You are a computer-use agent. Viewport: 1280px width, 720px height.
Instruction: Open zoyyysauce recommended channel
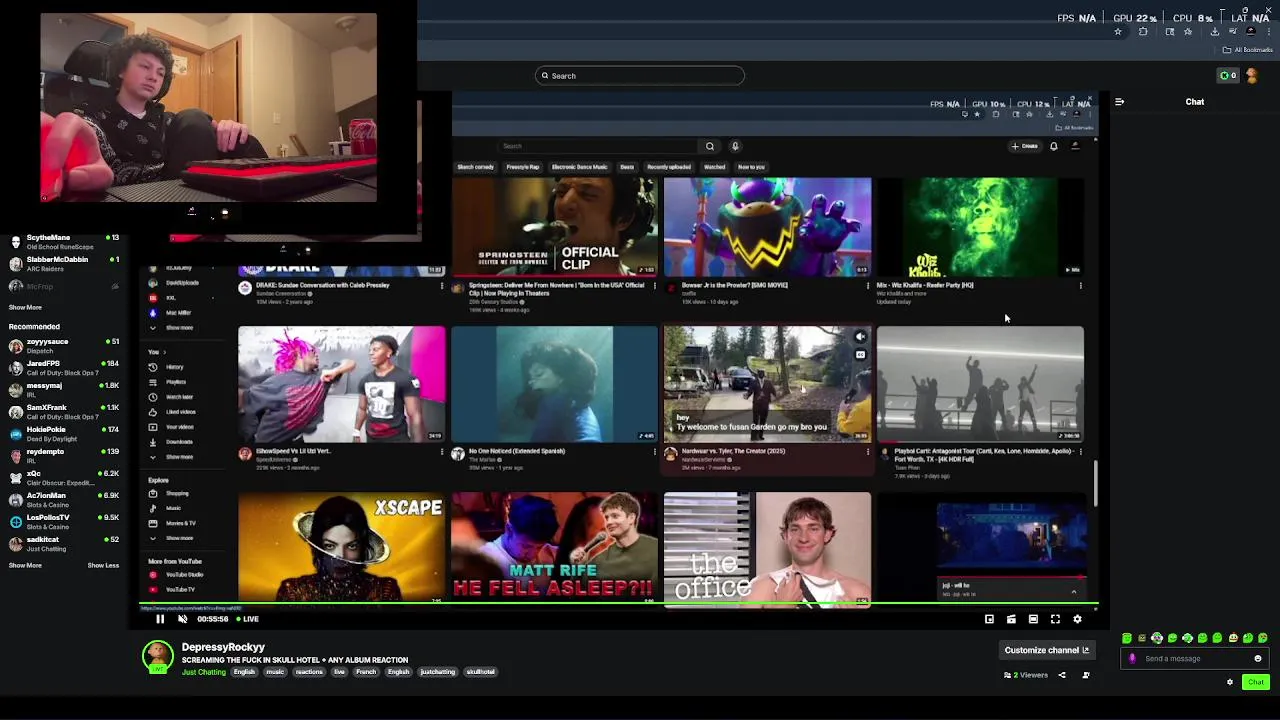pyautogui.click(x=62, y=346)
